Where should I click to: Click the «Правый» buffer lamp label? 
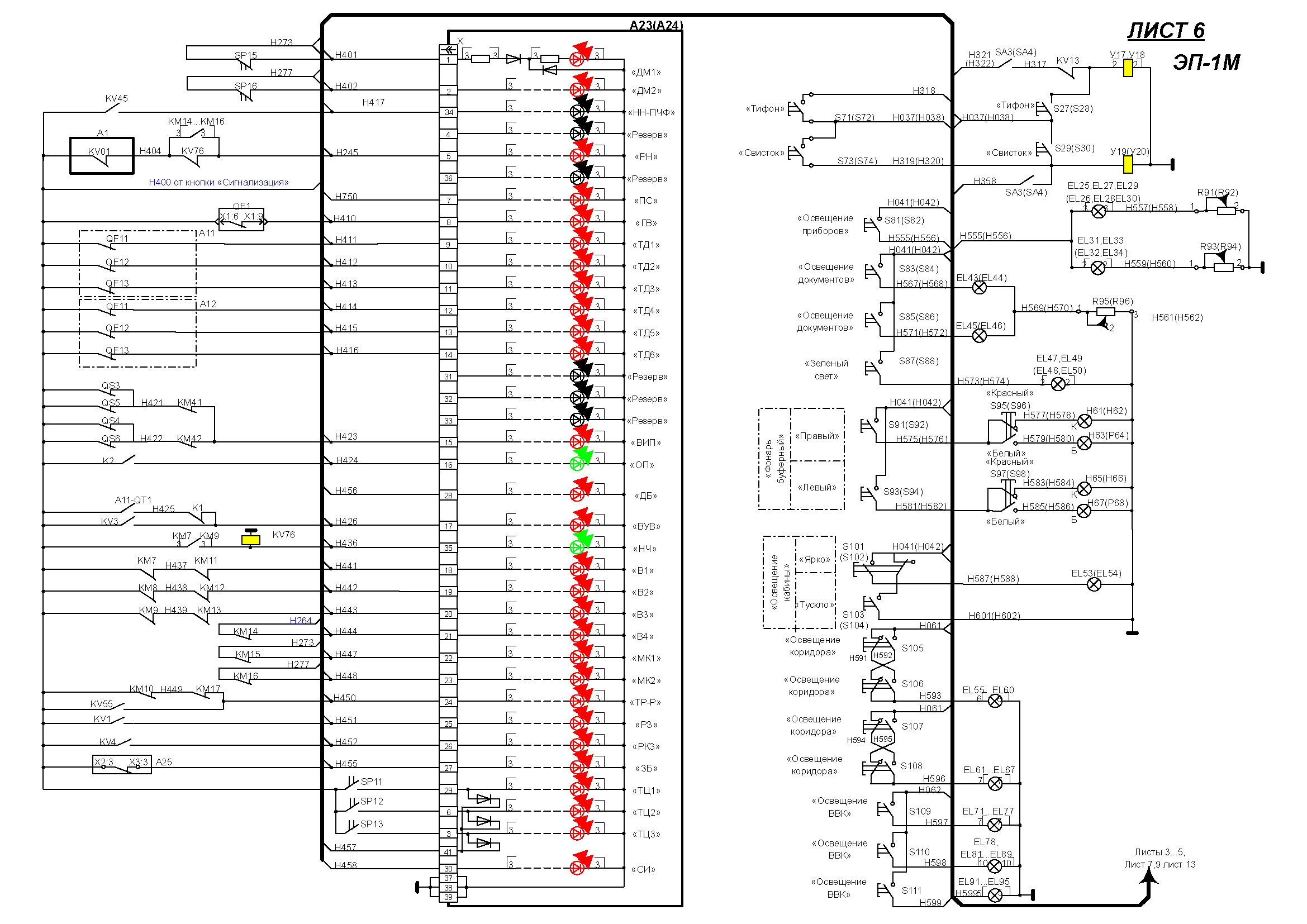tap(817, 436)
